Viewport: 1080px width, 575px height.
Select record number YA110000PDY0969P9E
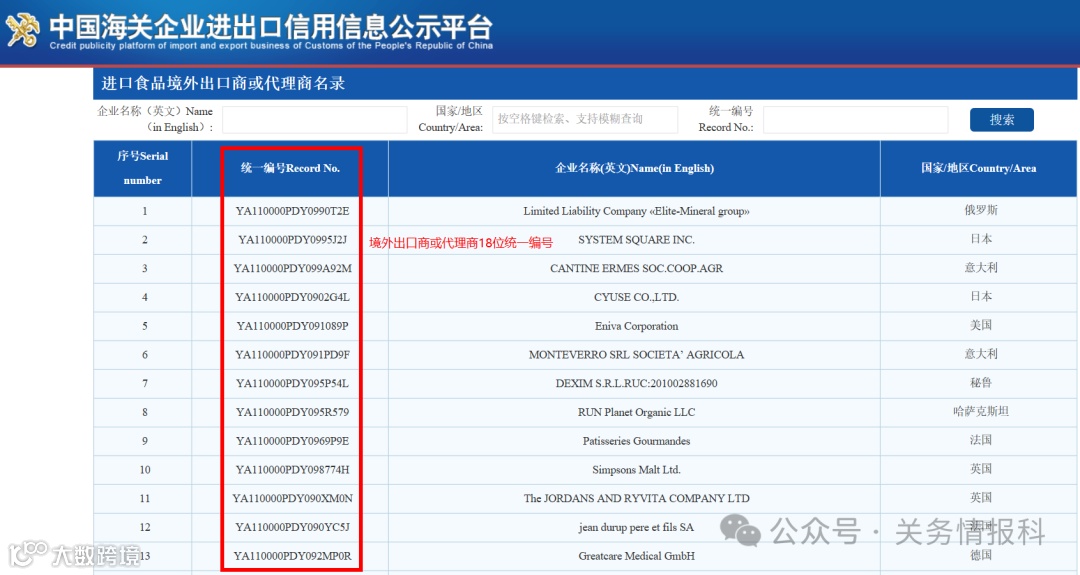292,441
